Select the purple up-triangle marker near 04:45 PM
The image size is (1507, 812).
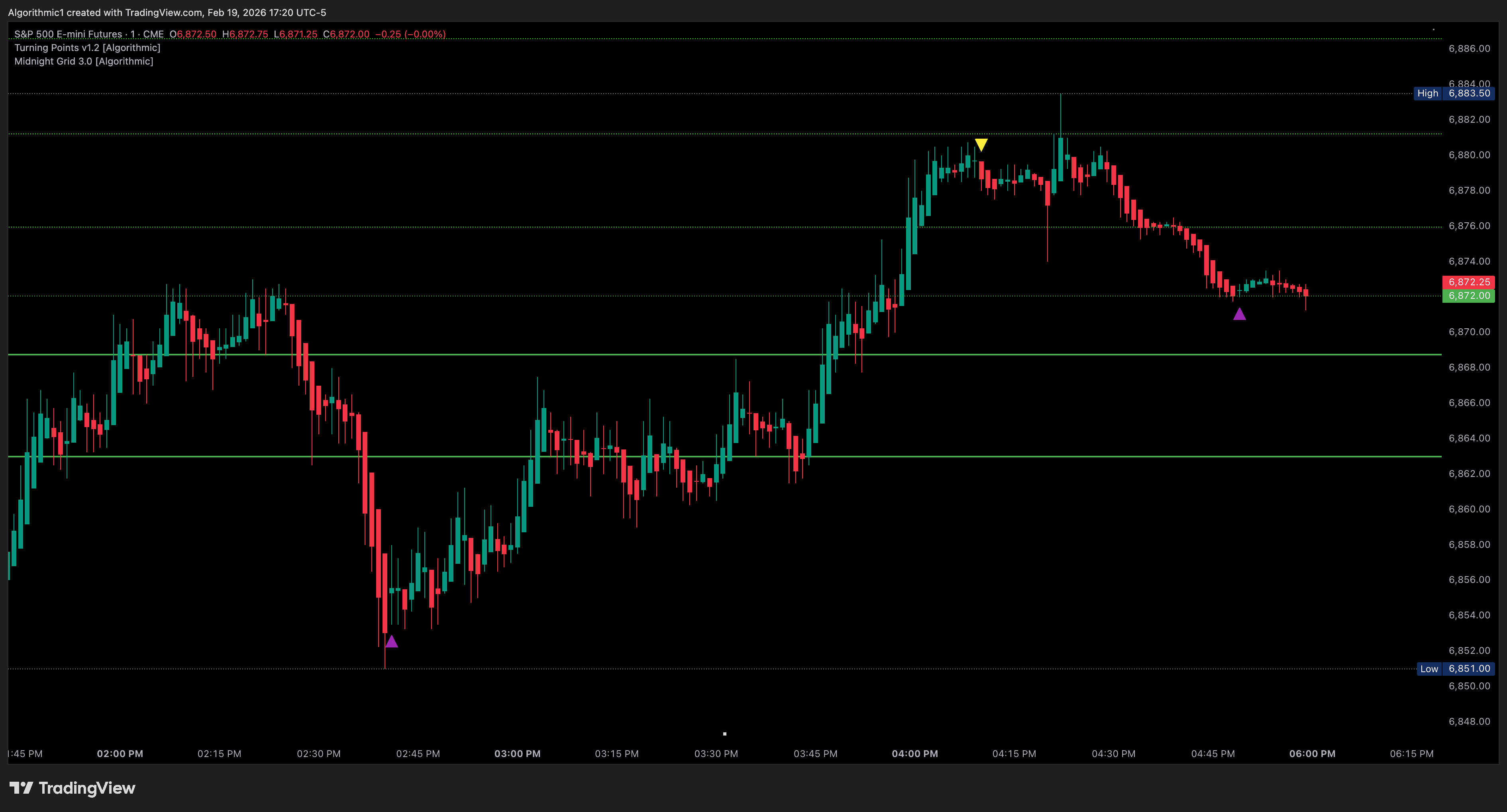click(x=1240, y=315)
